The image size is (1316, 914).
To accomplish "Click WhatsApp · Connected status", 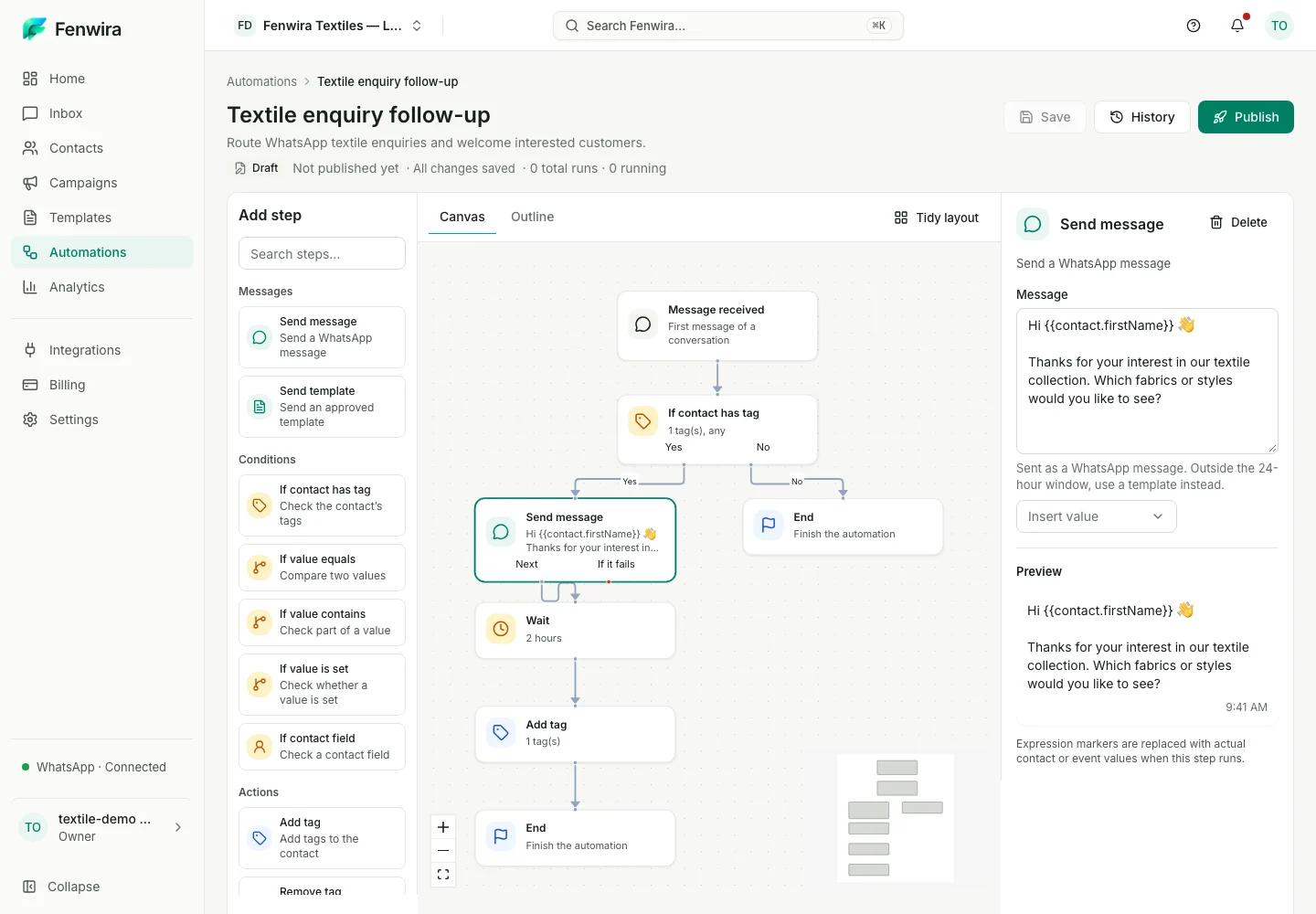I will pyautogui.click(x=94, y=767).
